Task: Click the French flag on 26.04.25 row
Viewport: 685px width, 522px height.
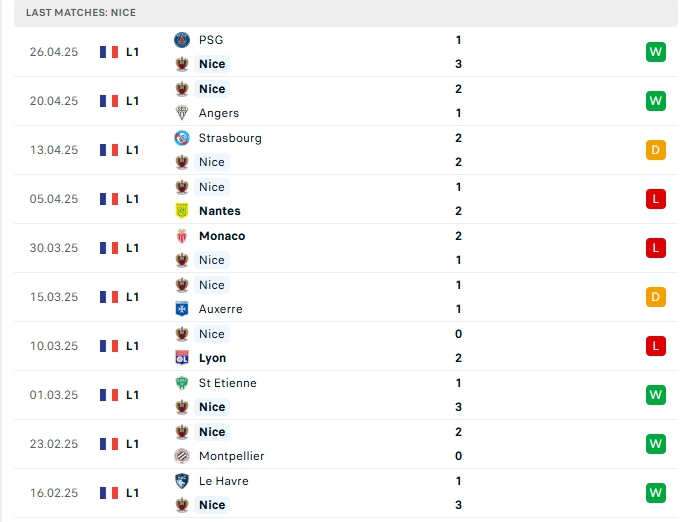Action: (x=109, y=52)
